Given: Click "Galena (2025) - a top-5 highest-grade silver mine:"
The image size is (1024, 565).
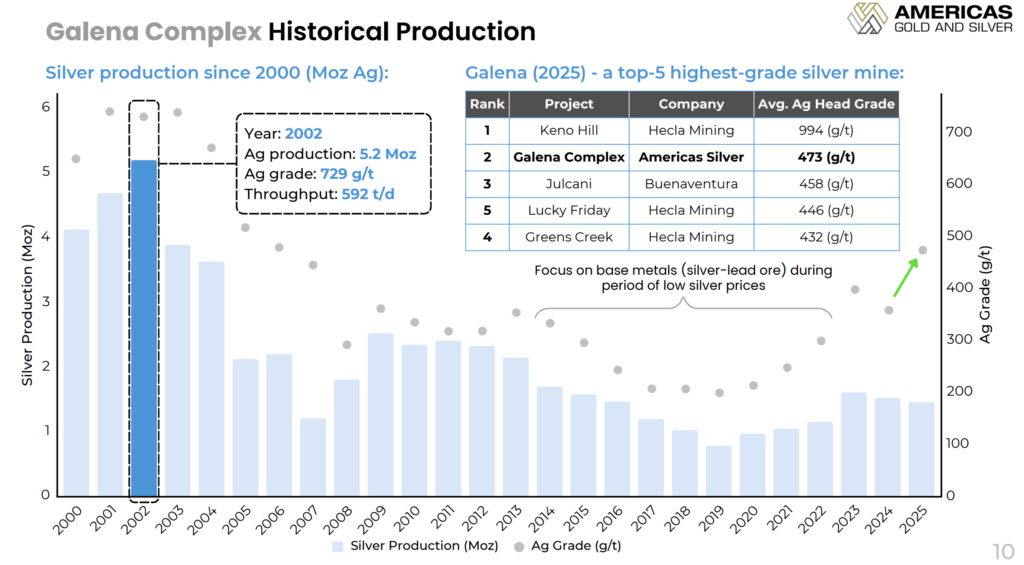Looking at the screenshot, I should (684, 73).
